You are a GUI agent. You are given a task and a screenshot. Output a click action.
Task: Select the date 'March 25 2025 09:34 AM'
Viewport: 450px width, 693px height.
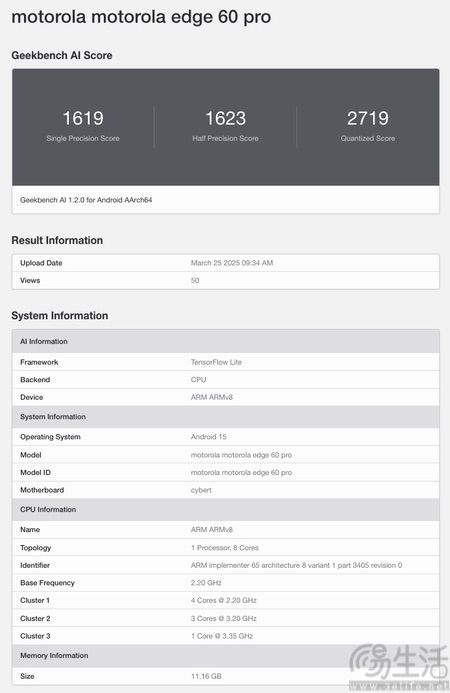point(232,263)
